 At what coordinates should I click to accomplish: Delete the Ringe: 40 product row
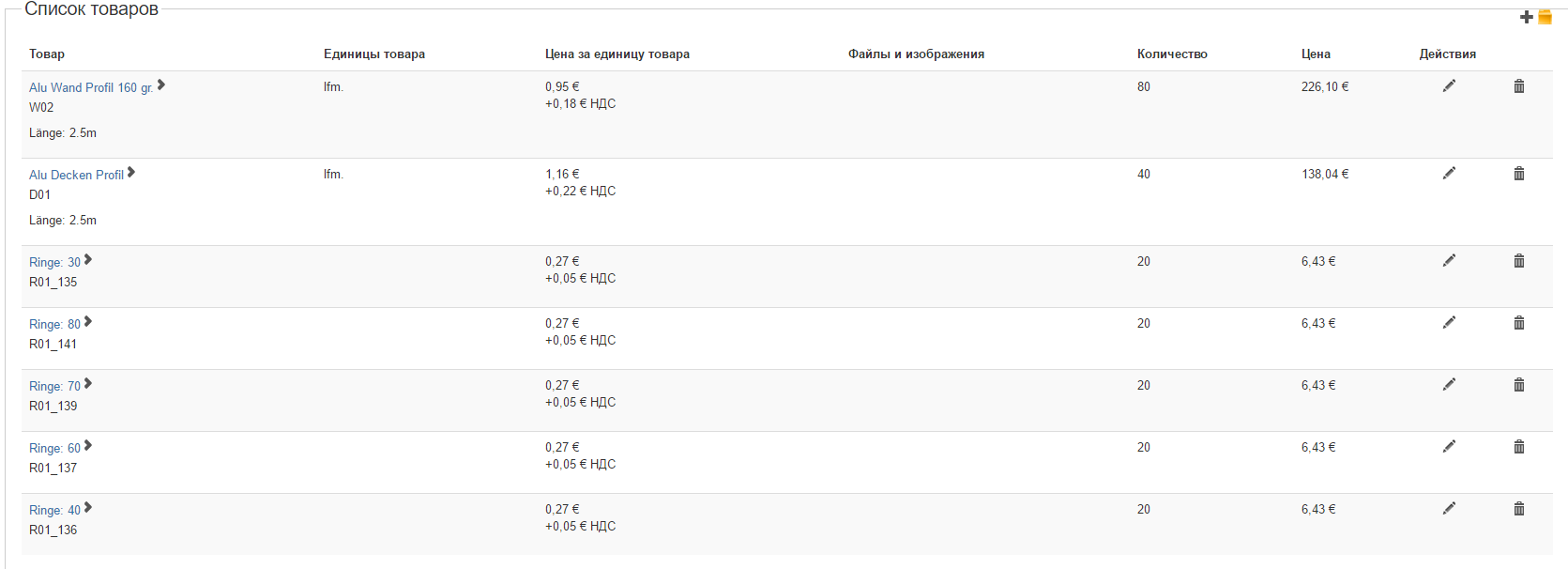[1518, 509]
